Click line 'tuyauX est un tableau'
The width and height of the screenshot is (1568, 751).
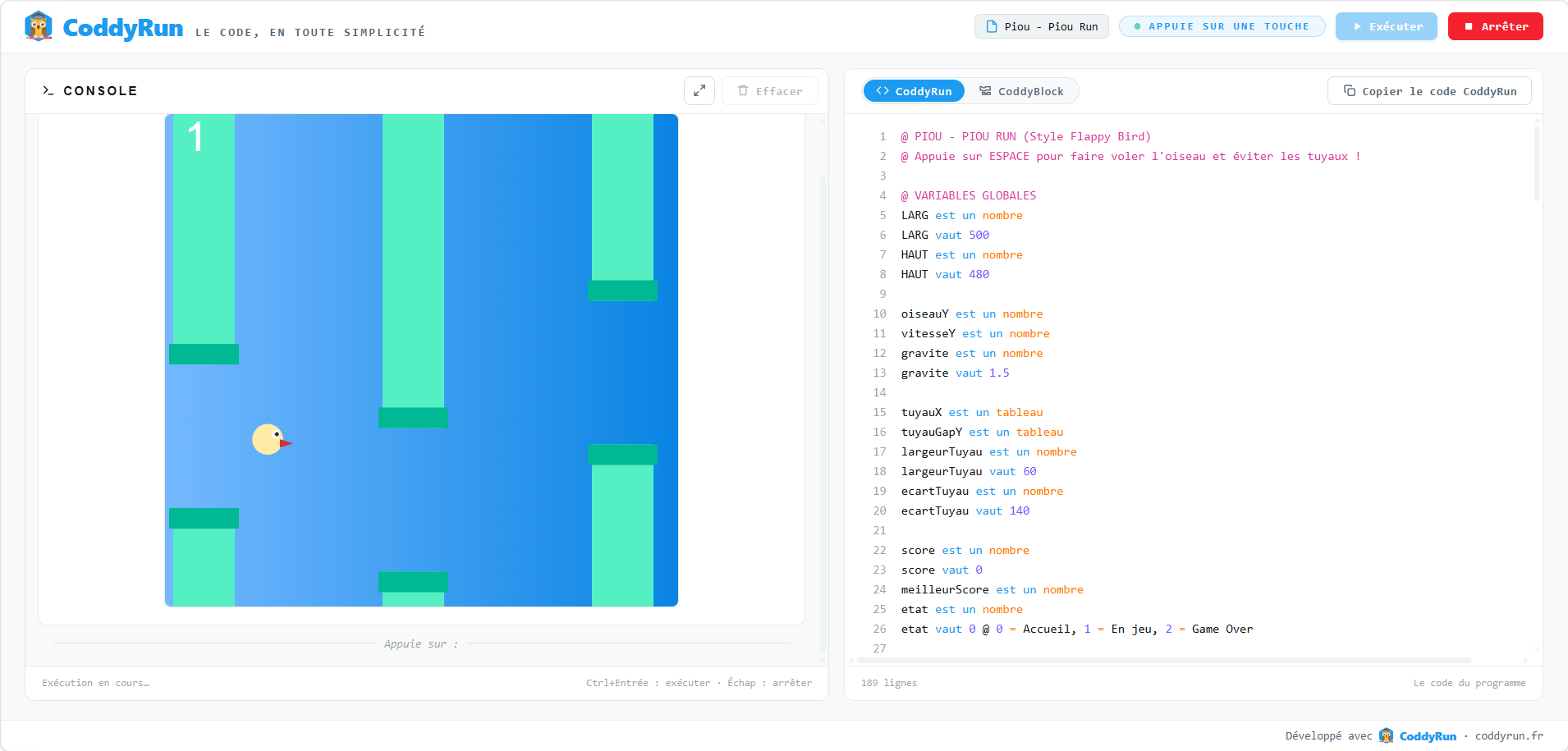click(x=972, y=413)
